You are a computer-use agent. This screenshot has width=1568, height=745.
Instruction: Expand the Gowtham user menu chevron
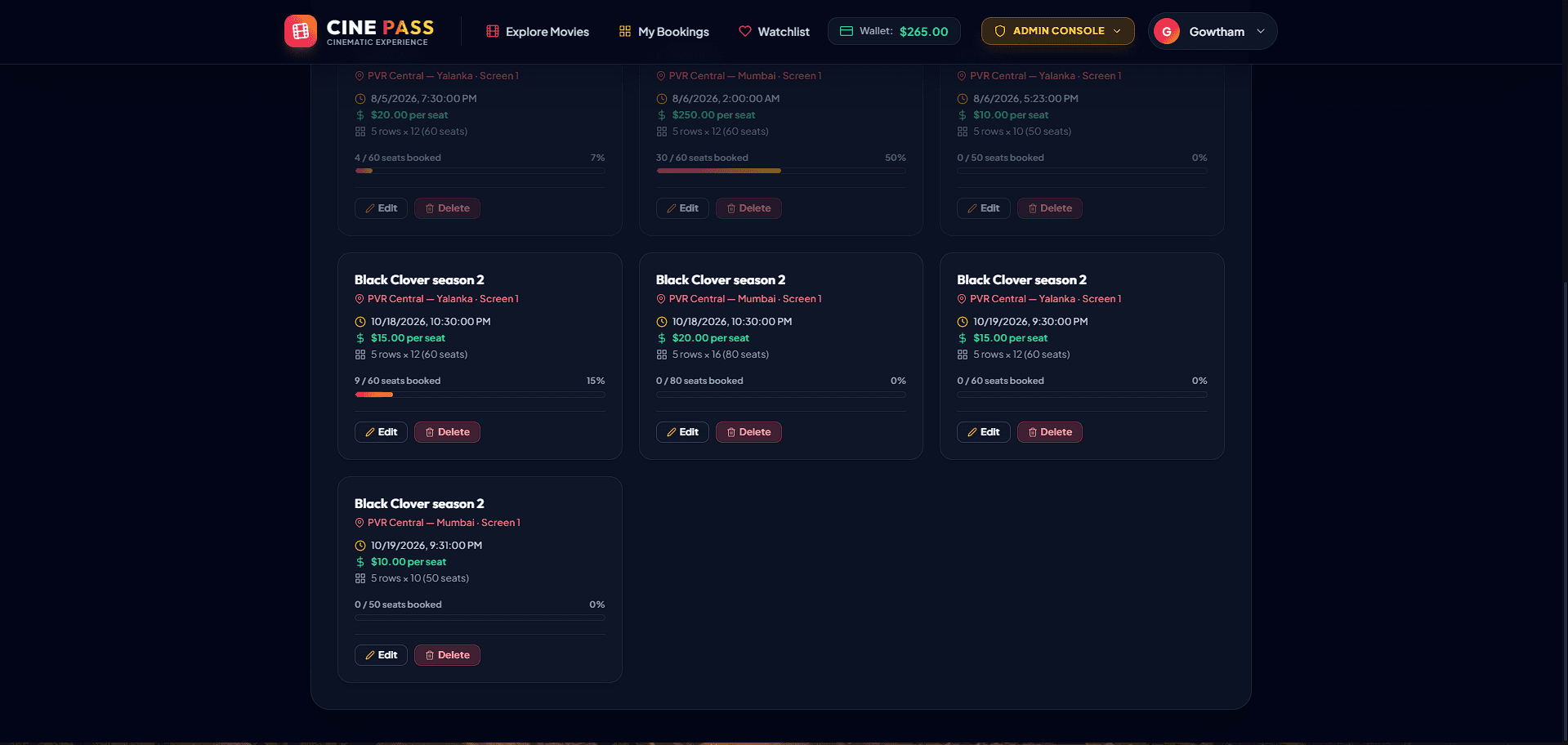coord(1261,31)
